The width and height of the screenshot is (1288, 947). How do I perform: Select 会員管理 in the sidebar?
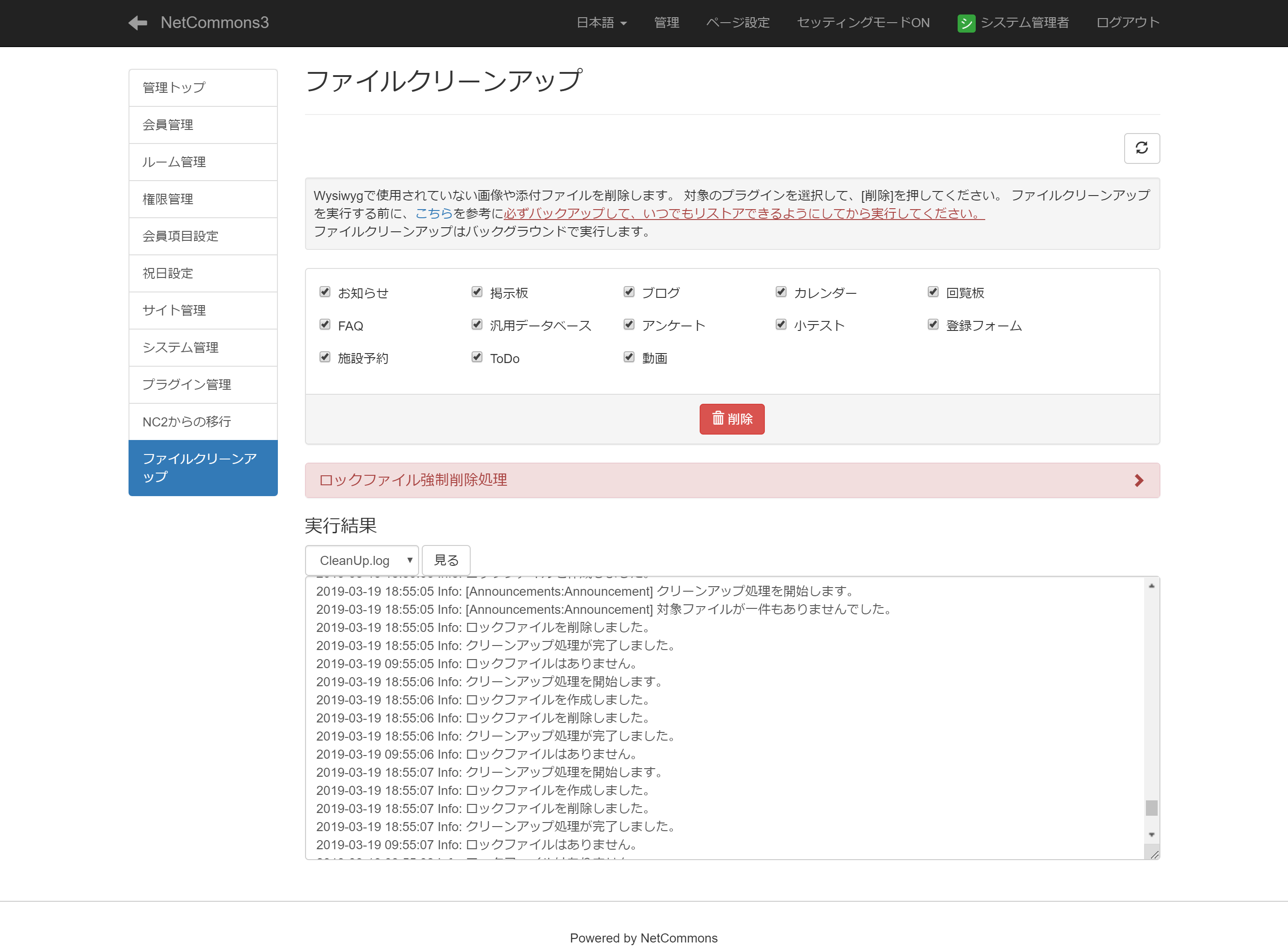coord(203,125)
